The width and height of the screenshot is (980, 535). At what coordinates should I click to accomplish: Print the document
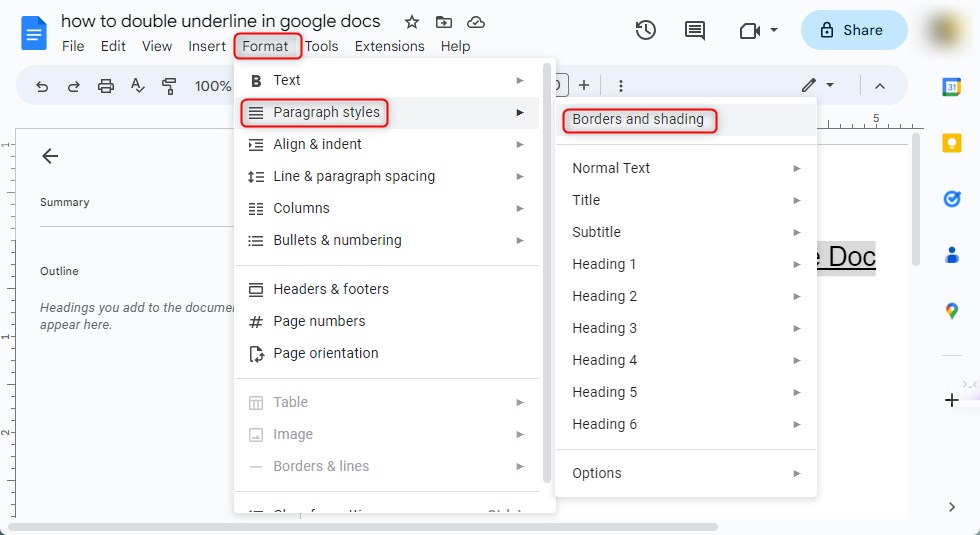(106, 86)
